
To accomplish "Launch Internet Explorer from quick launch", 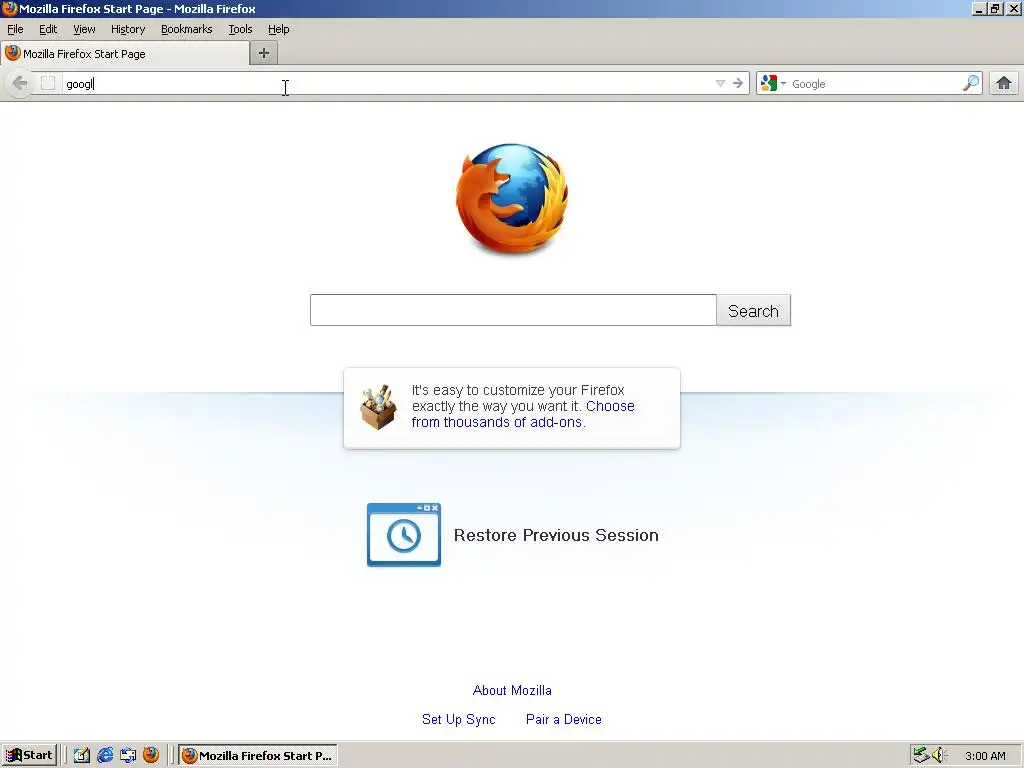I will pyautogui.click(x=105, y=755).
